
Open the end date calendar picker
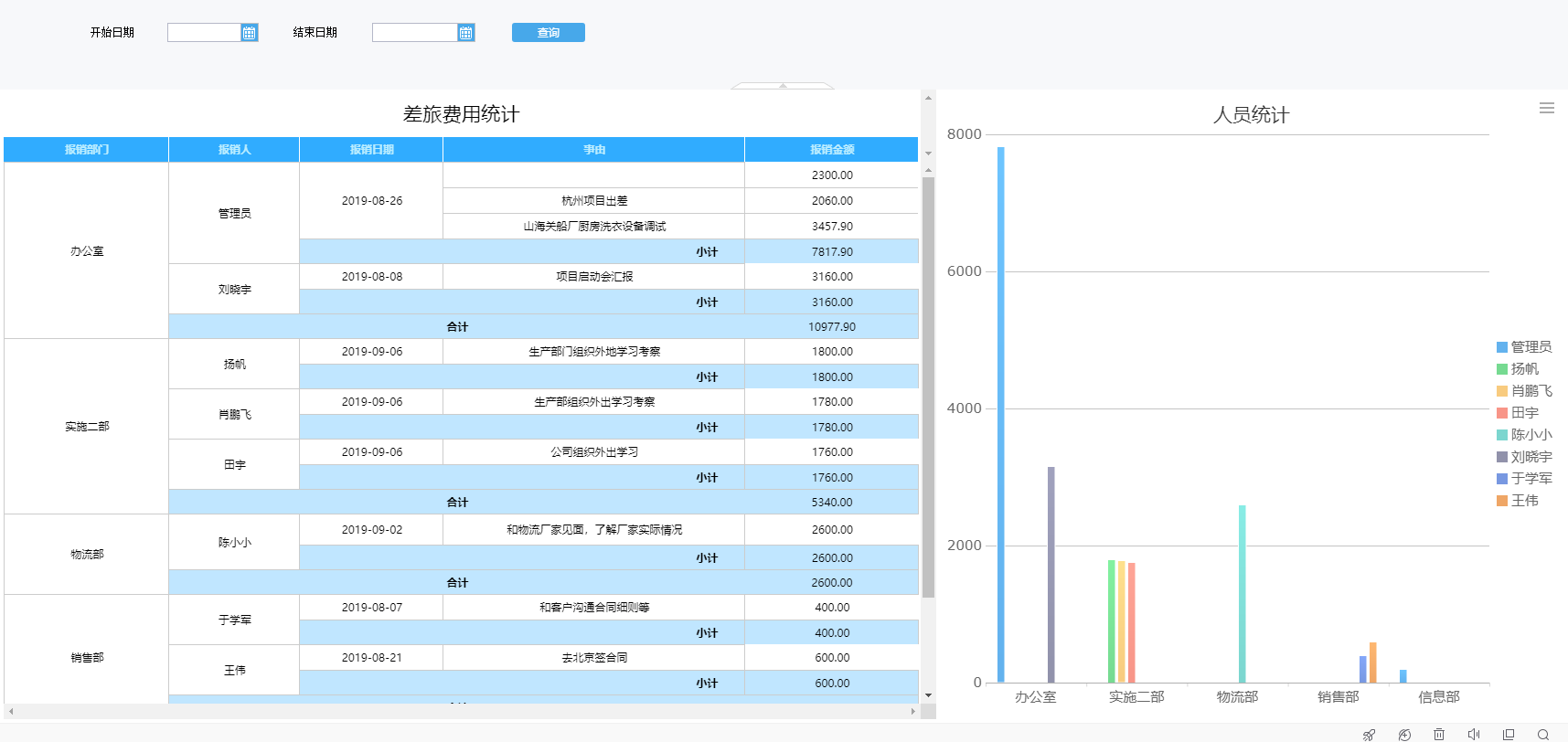(465, 33)
